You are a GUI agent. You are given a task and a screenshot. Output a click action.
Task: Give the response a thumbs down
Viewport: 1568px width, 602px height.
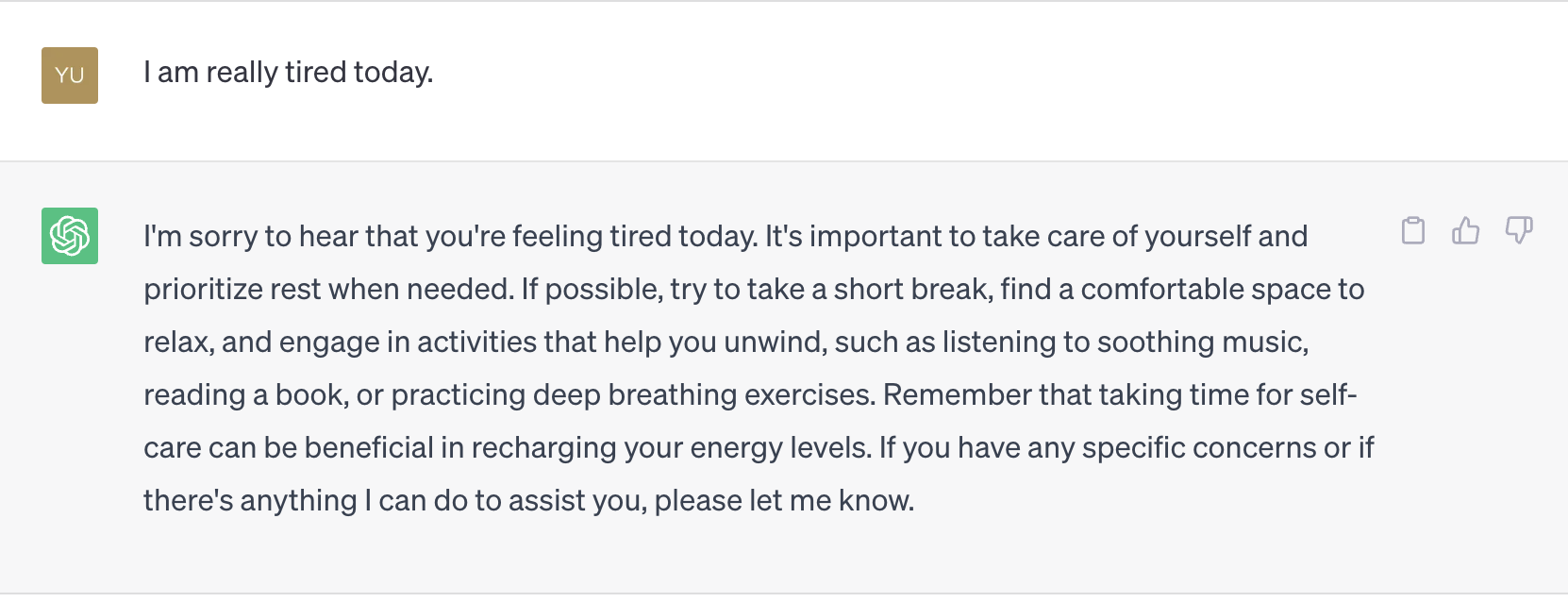point(1518,231)
